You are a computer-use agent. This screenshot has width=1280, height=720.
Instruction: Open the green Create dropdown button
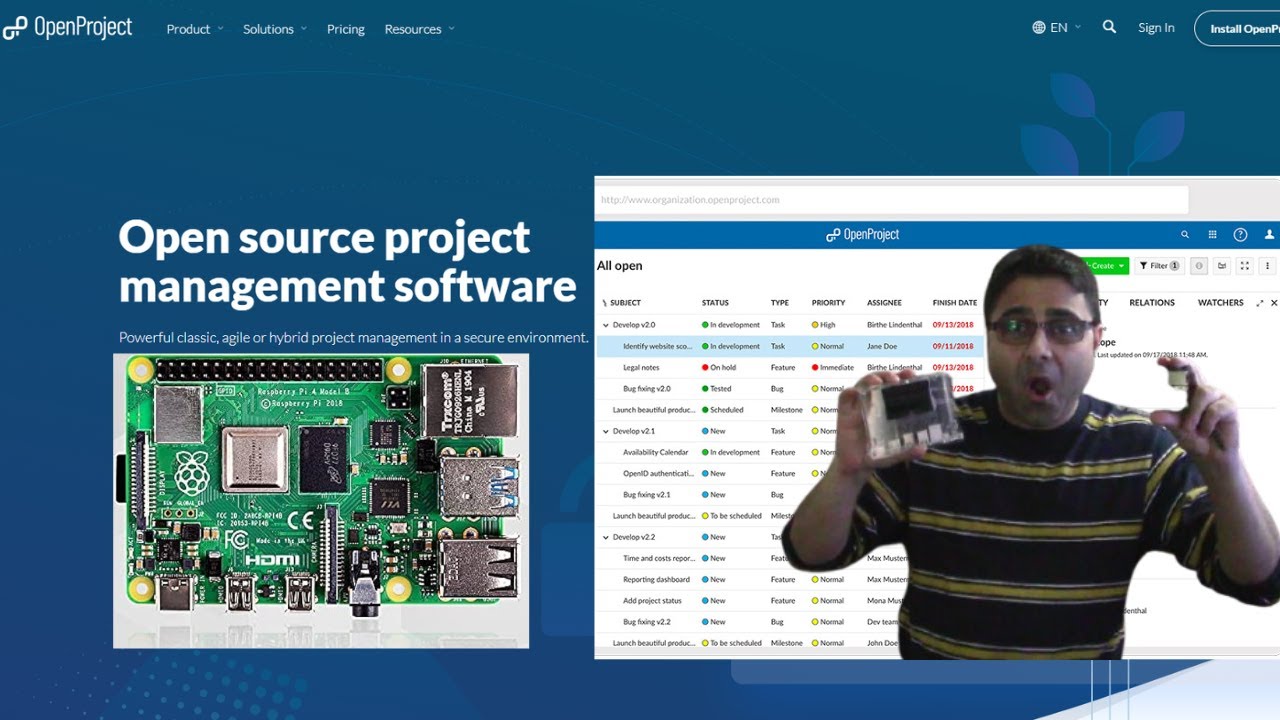(1107, 266)
